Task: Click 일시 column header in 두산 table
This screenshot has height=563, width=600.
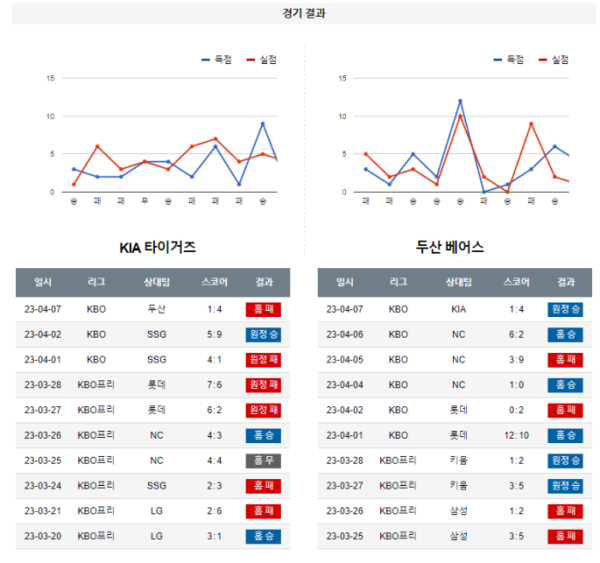Action: (x=345, y=282)
